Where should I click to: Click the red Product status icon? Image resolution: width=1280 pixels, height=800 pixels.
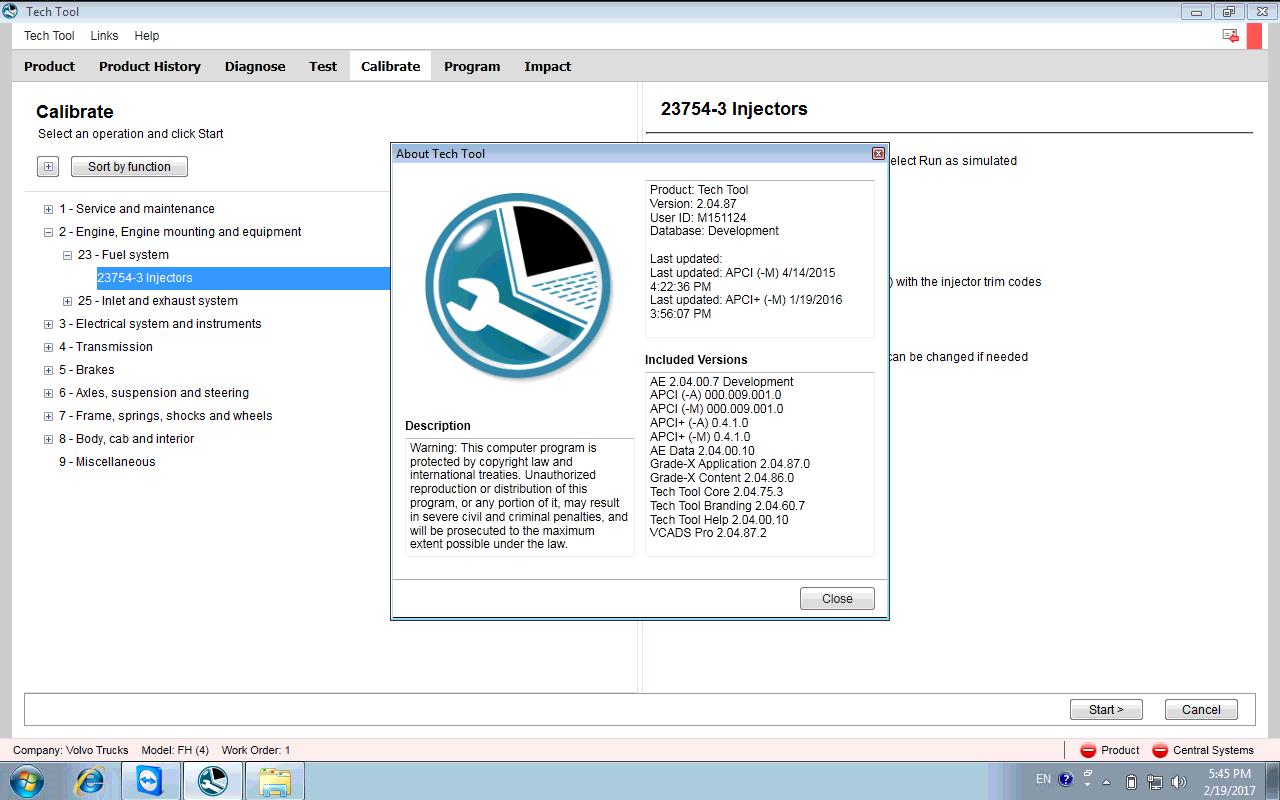(x=1088, y=750)
